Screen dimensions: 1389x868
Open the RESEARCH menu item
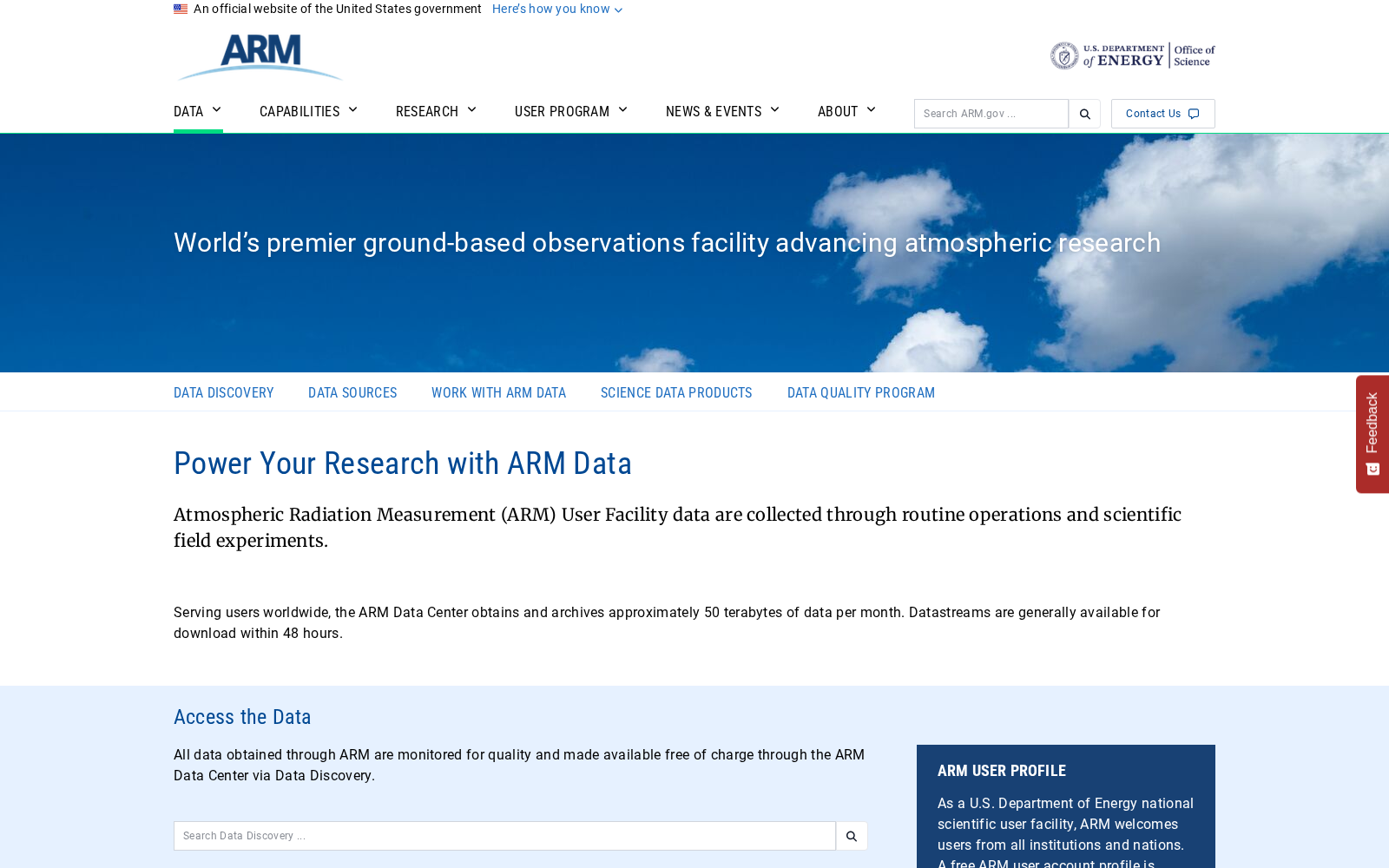pyautogui.click(x=427, y=111)
